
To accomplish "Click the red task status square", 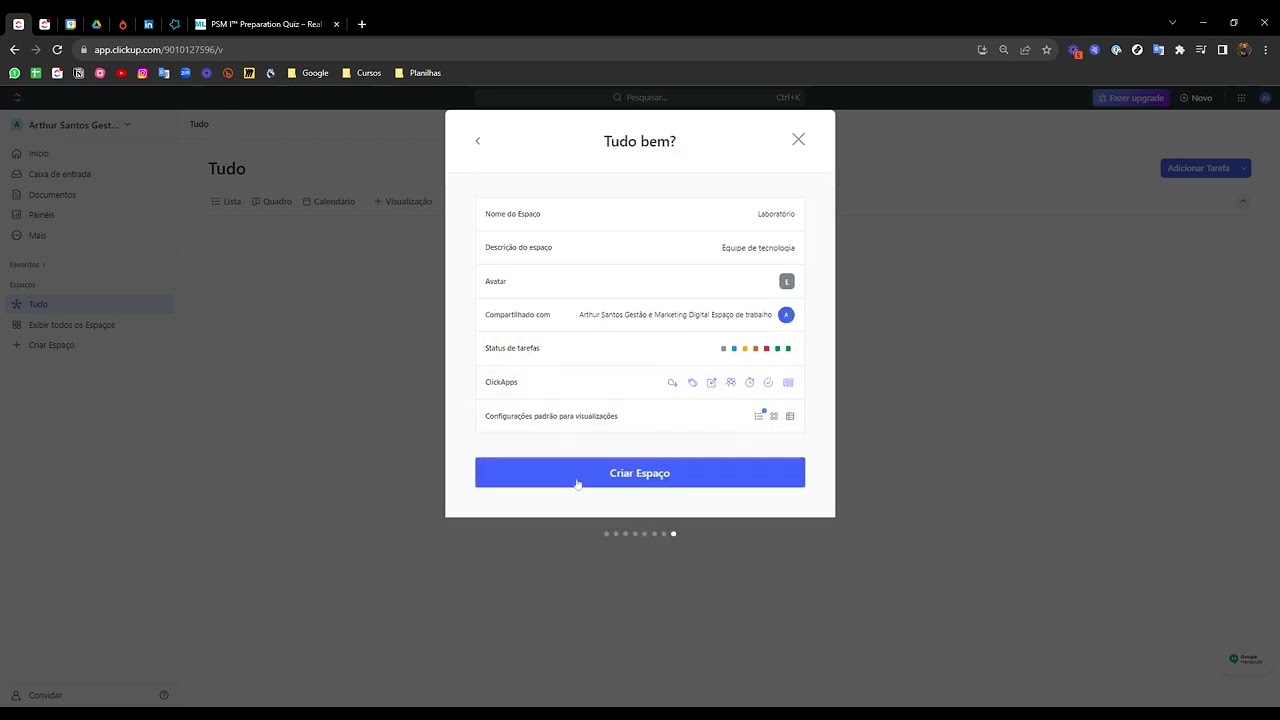I will click(767, 349).
